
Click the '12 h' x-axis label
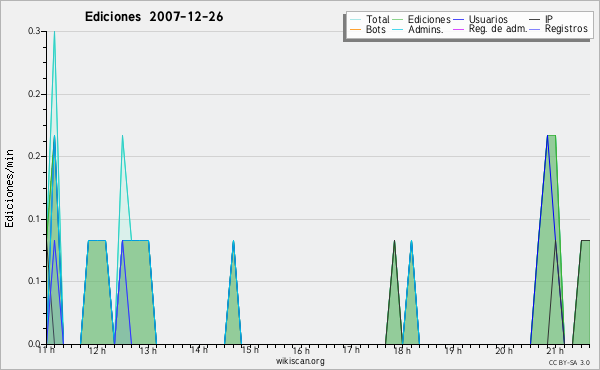[x=97, y=350]
